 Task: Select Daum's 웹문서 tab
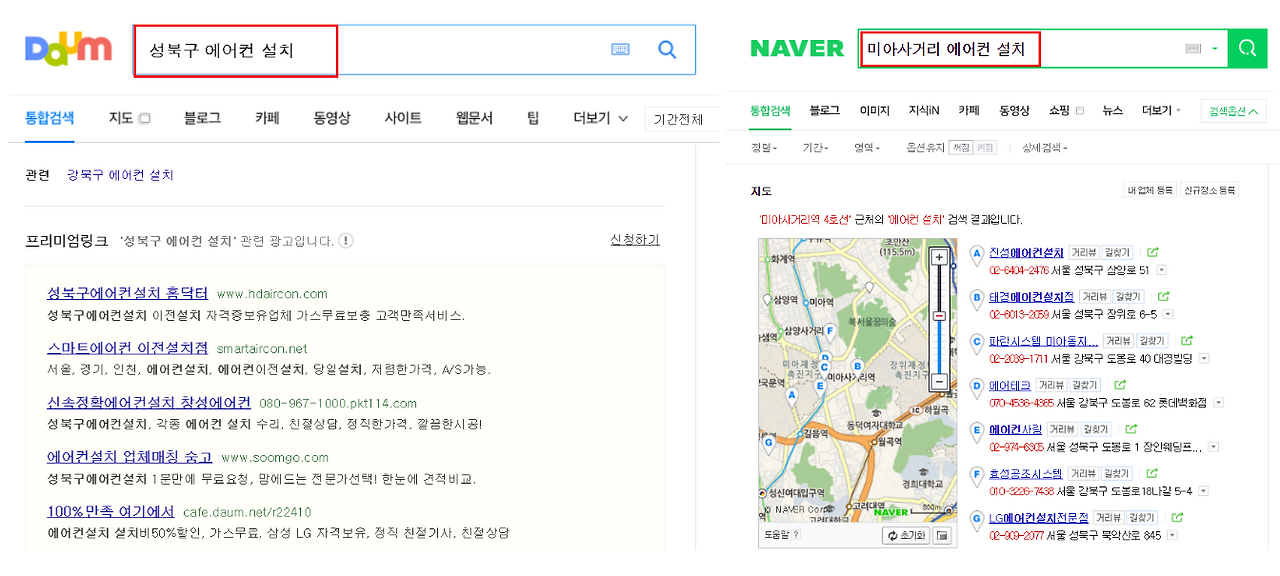474,118
